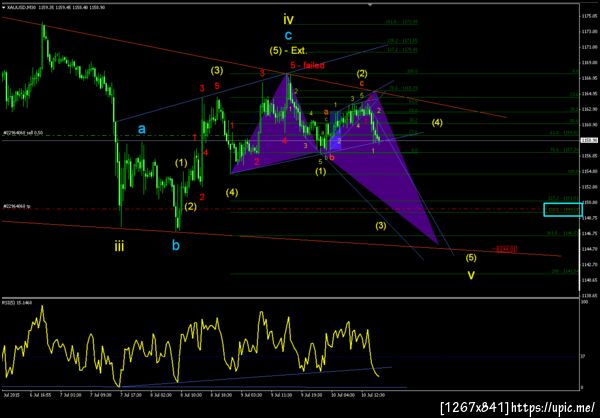The image size is (600, 418).
Task: Click the 1144.70 price scale label
Action: click(x=588, y=249)
